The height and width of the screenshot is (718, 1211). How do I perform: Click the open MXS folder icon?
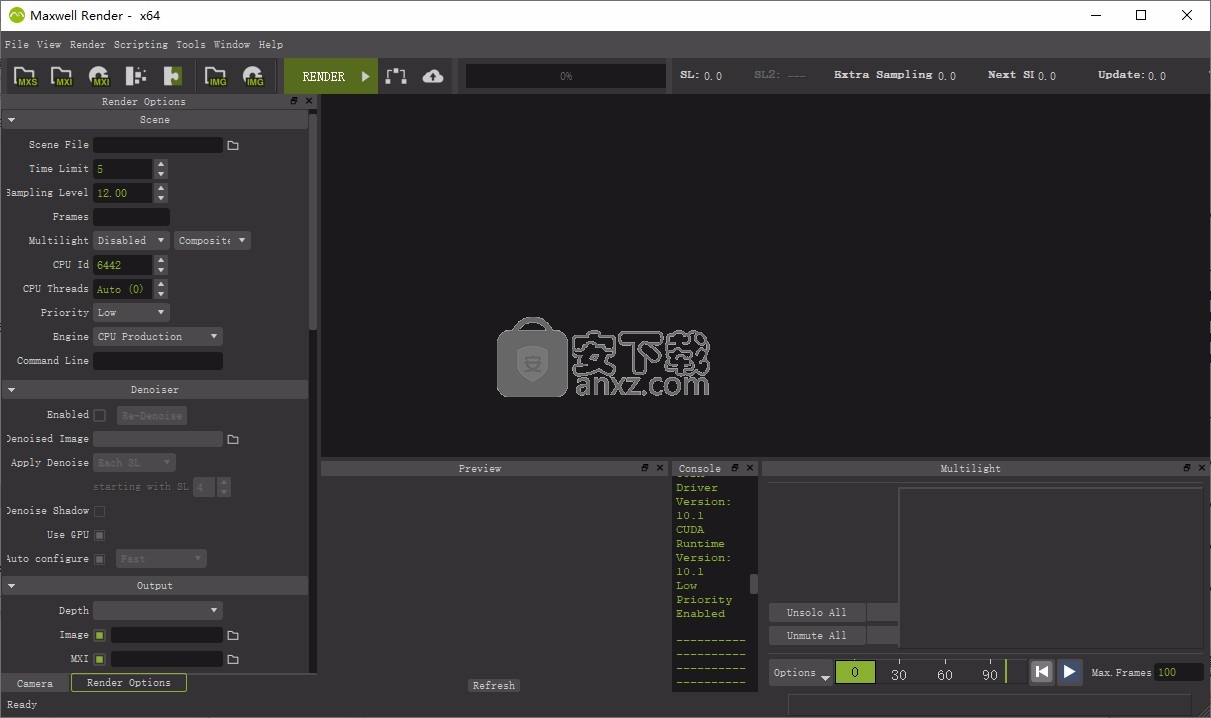point(26,76)
